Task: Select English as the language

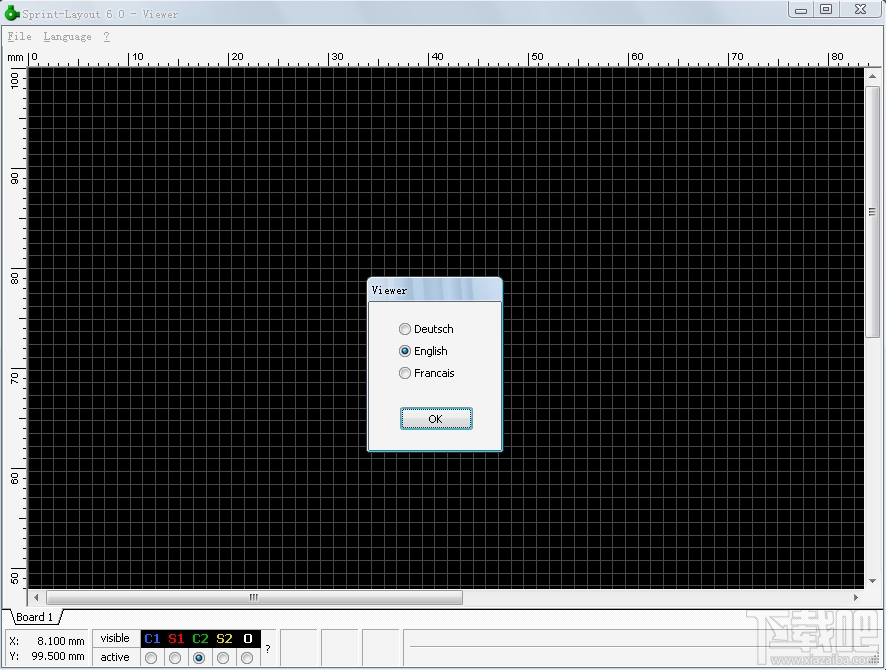Action: tap(405, 351)
